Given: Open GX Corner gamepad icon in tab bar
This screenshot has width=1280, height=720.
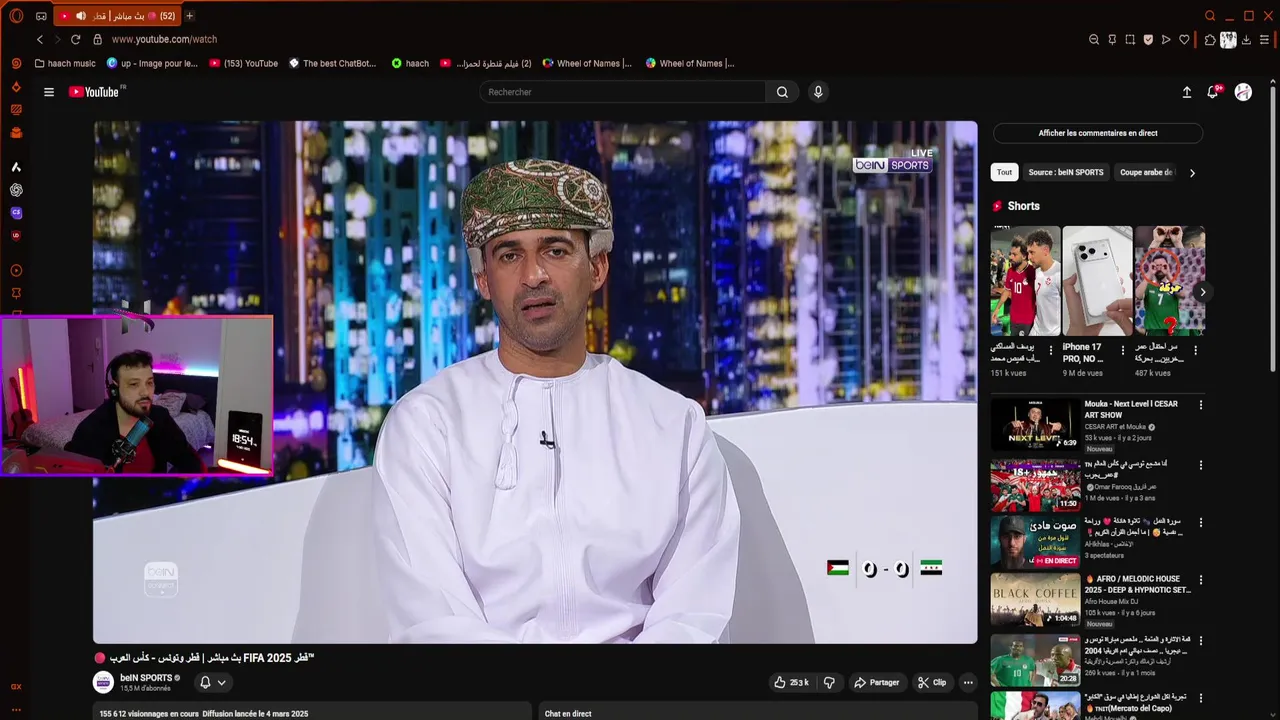Looking at the screenshot, I should pos(41,16).
